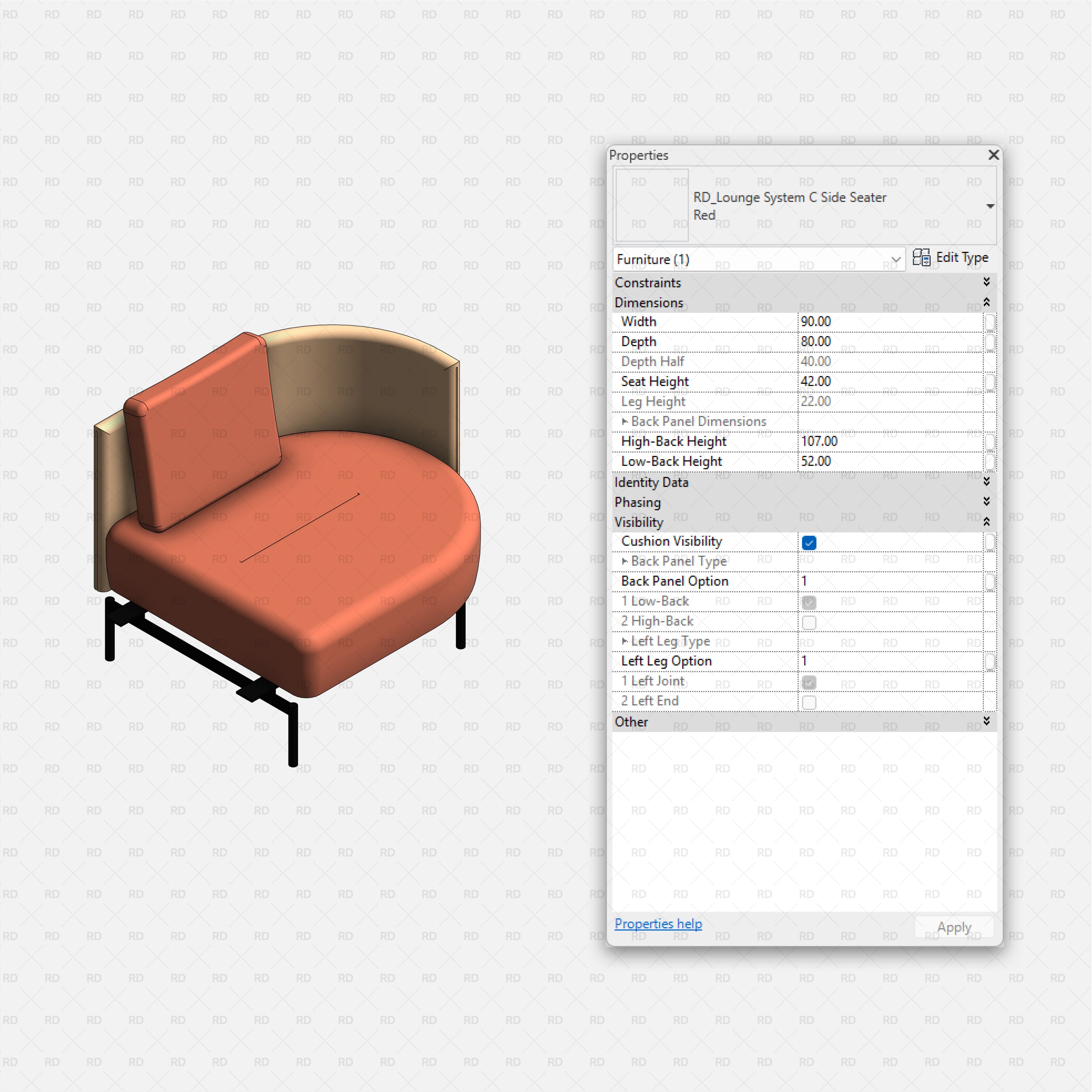This screenshot has width=1092, height=1092.
Task: Click associate parameter button beside Seat Height
Action: 990,382
